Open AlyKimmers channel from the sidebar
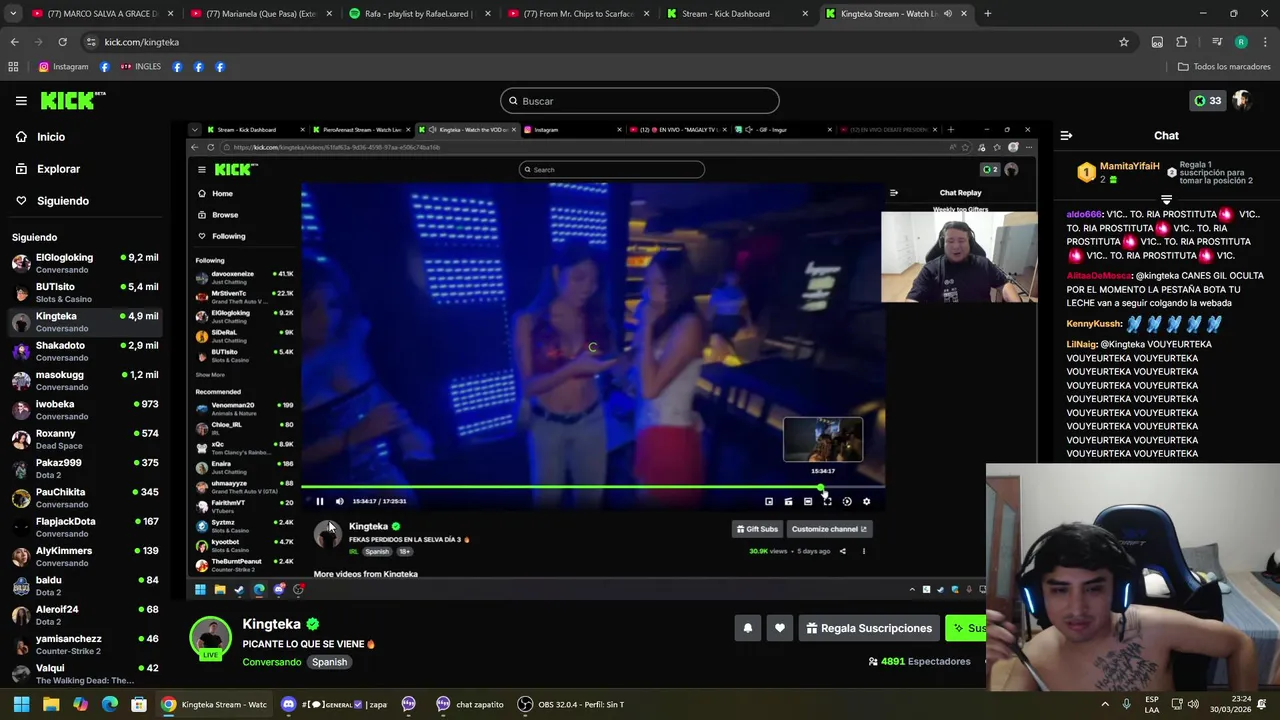The height and width of the screenshot is (720, 1280). pos(84,557)
